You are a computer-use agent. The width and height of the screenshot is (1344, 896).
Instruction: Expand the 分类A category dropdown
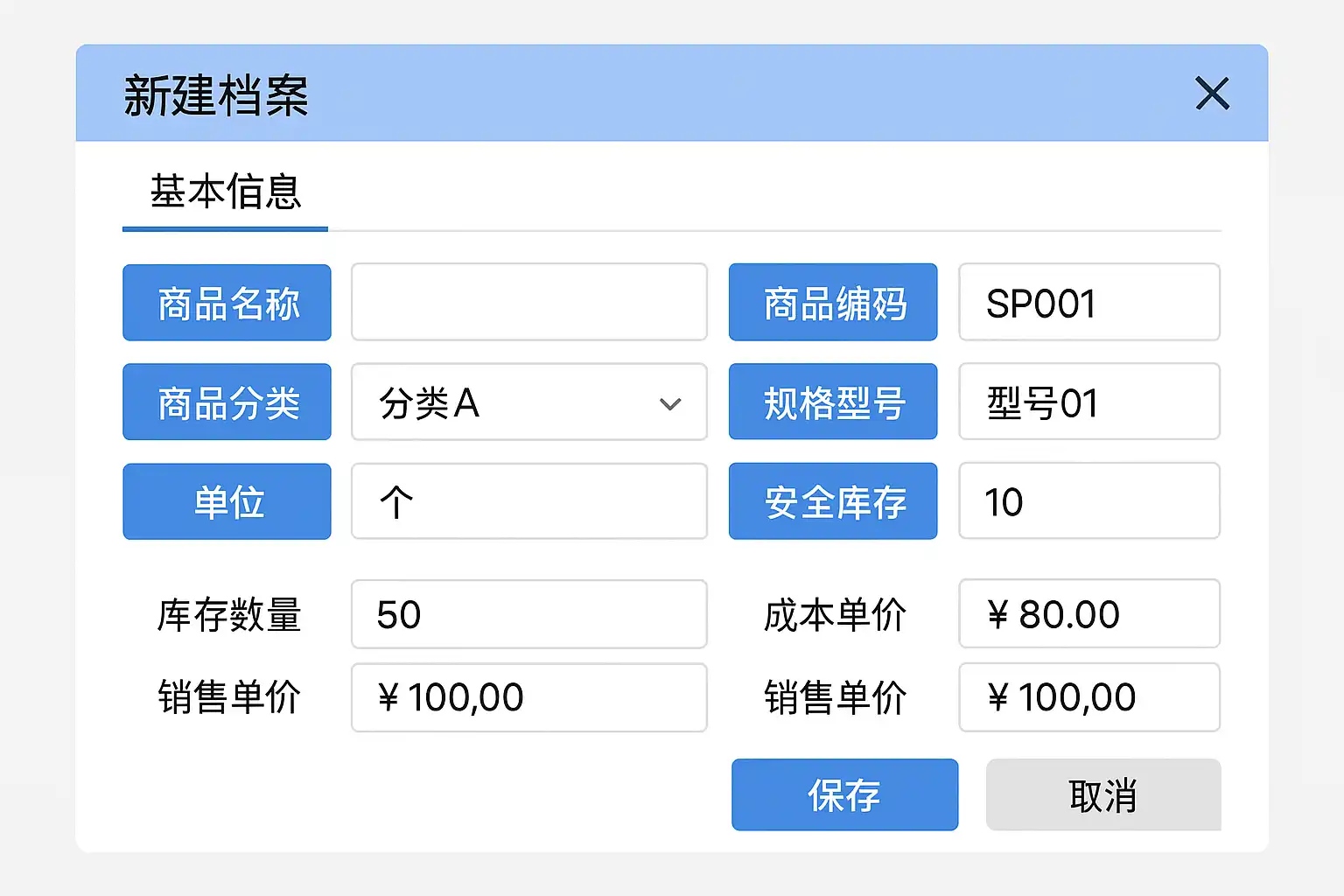[528, 402]
